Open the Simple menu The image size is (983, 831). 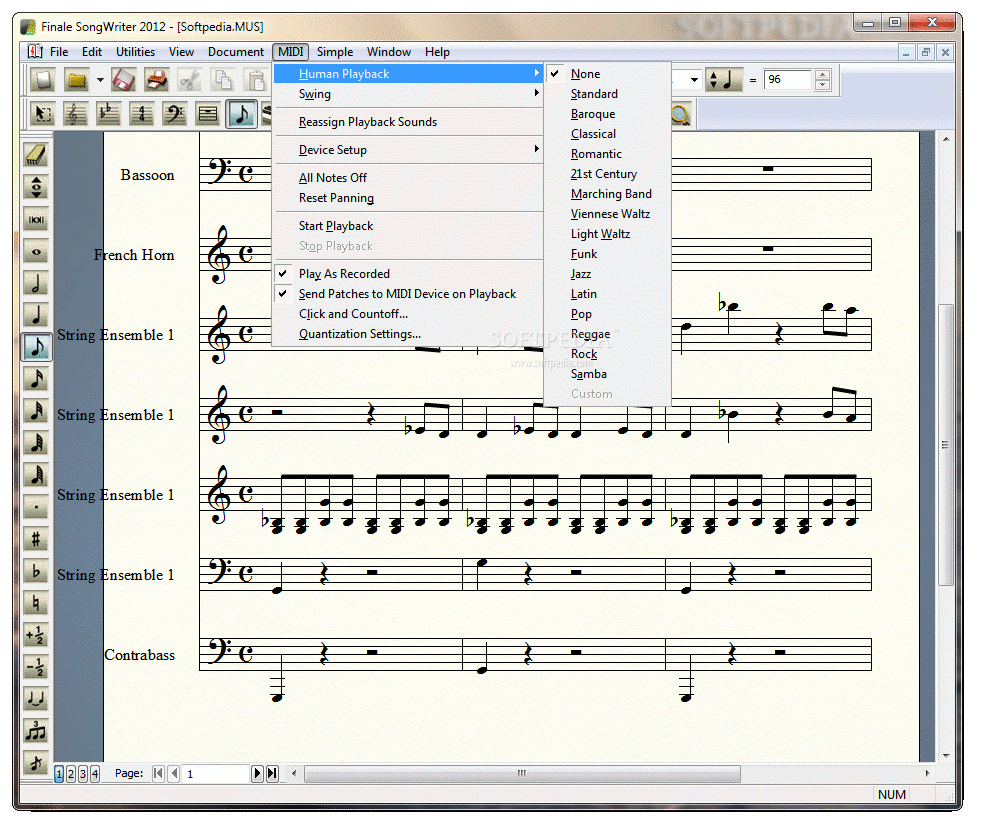click(x=335, y=52)
